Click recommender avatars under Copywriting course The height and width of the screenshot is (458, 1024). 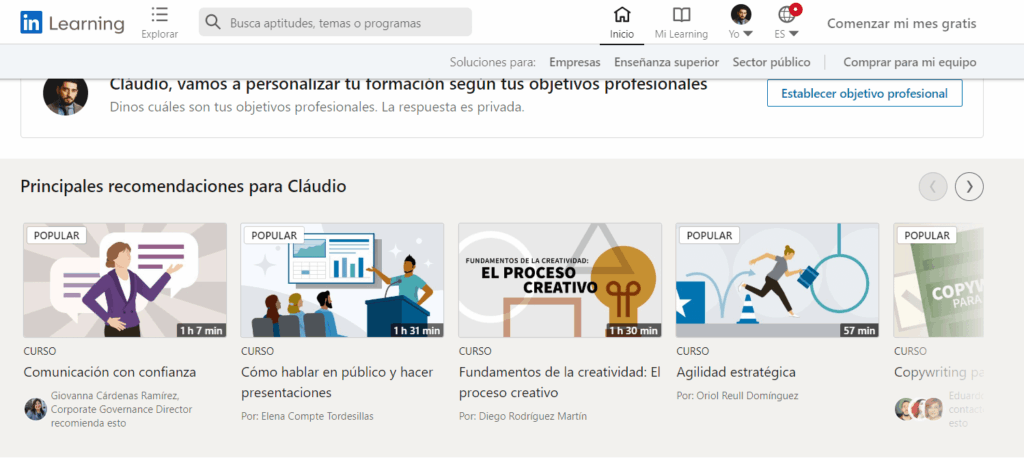coord(918,409)
